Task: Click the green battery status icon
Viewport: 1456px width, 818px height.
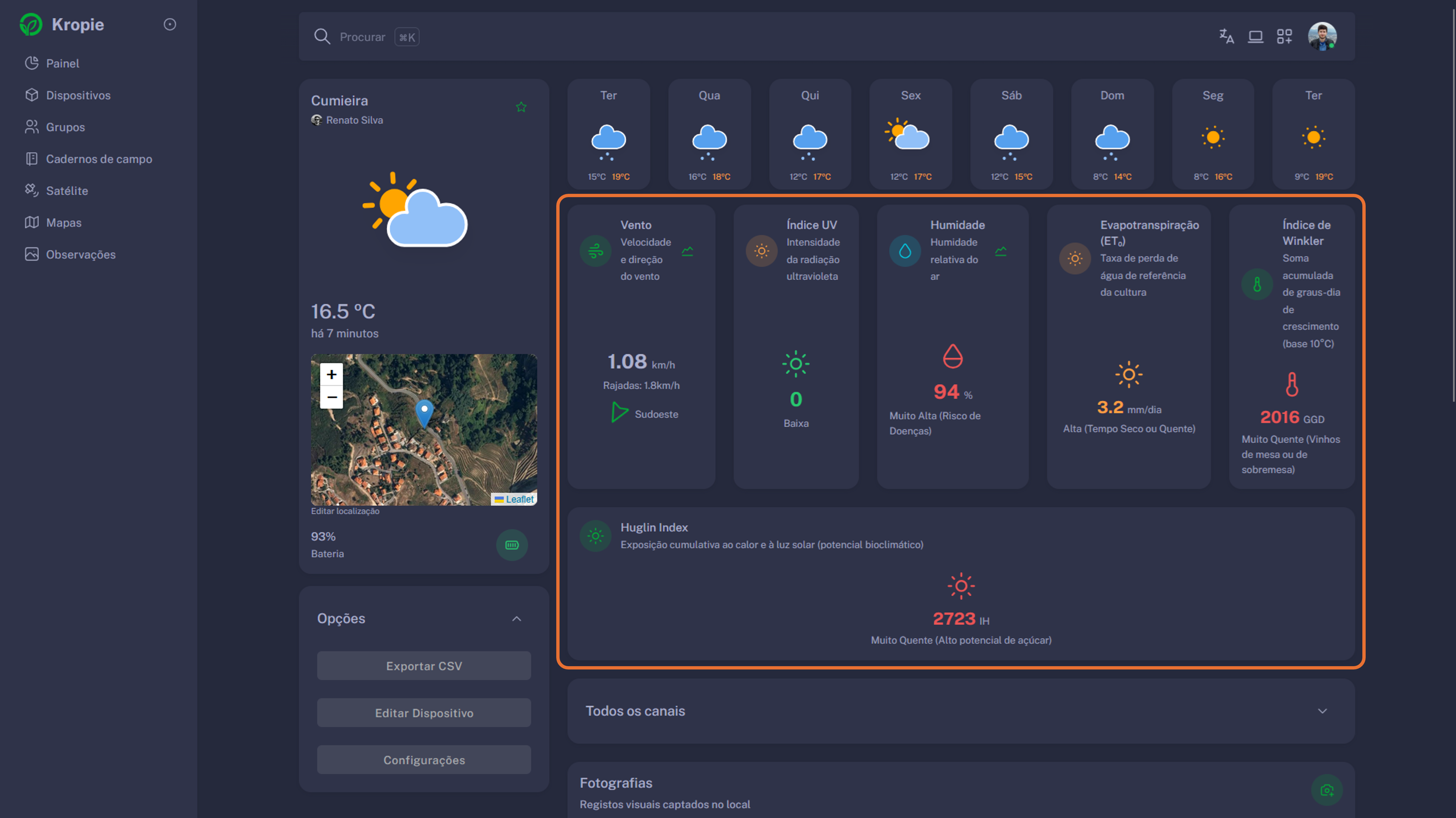Action: point(512,545)
